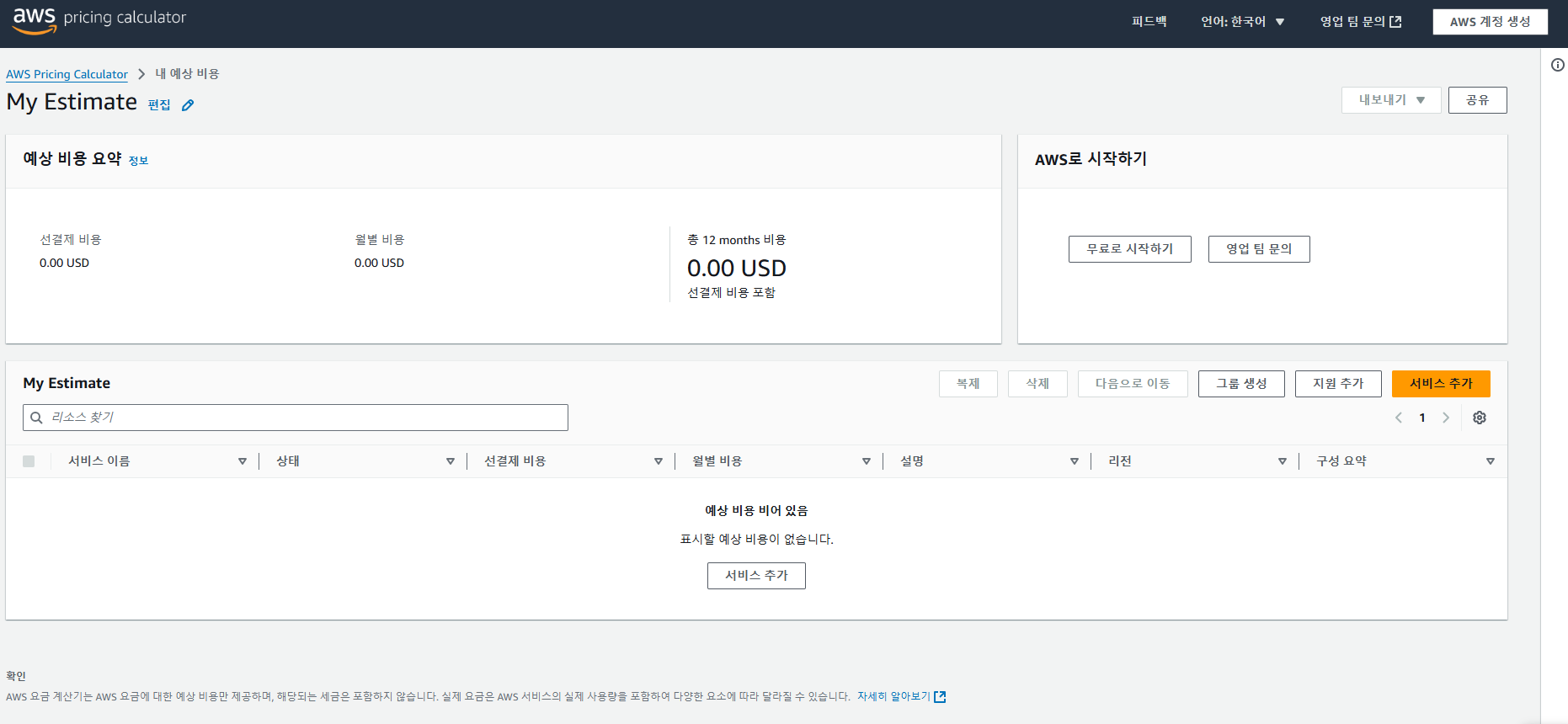Click 피드백 in the top navigation

tap(1149, 22)
